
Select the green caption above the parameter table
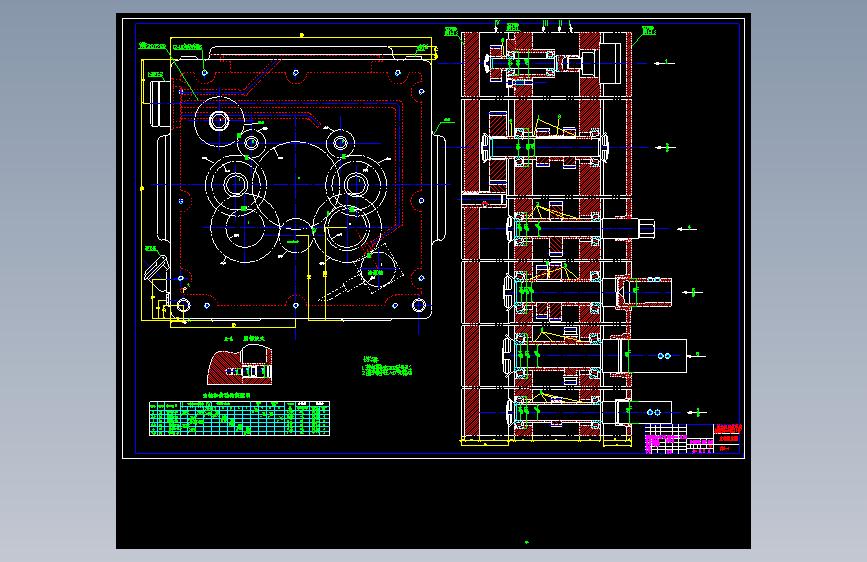click(x=227, y=396)
